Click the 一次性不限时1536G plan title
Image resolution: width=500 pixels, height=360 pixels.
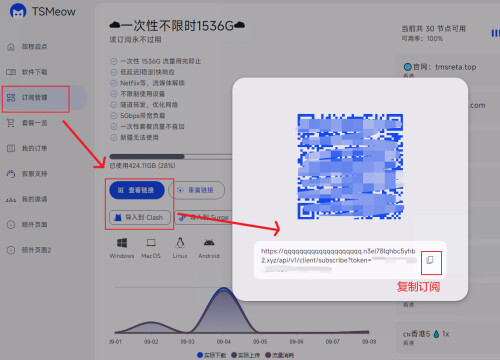(177, 25)
